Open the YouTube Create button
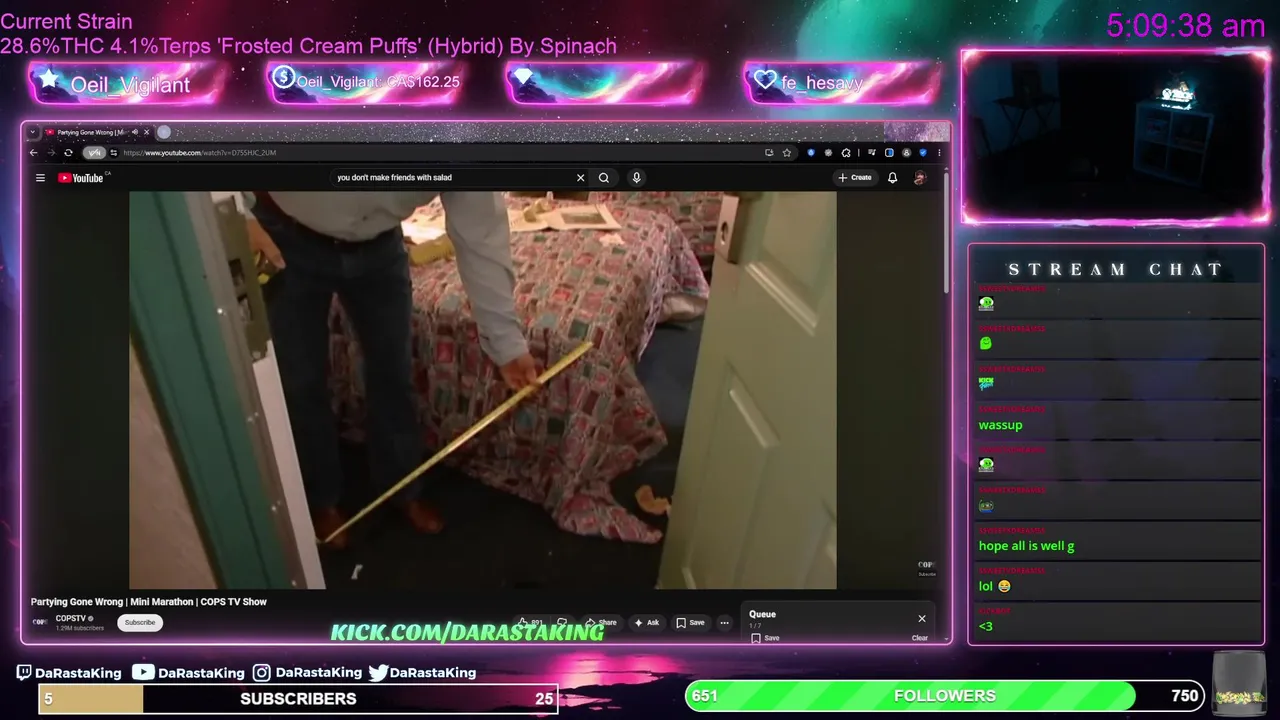 pyautogui.click(x=855, y=178)
